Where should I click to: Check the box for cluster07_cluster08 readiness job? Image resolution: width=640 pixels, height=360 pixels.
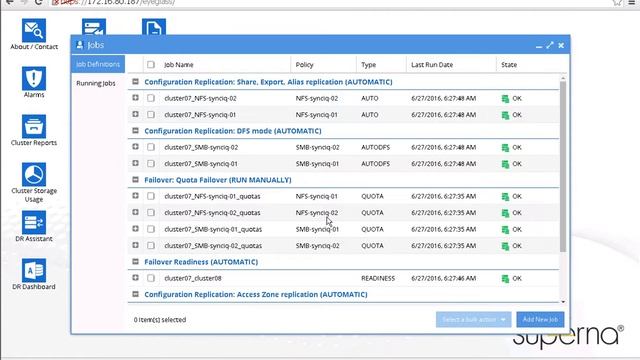(x=151, y=278)
